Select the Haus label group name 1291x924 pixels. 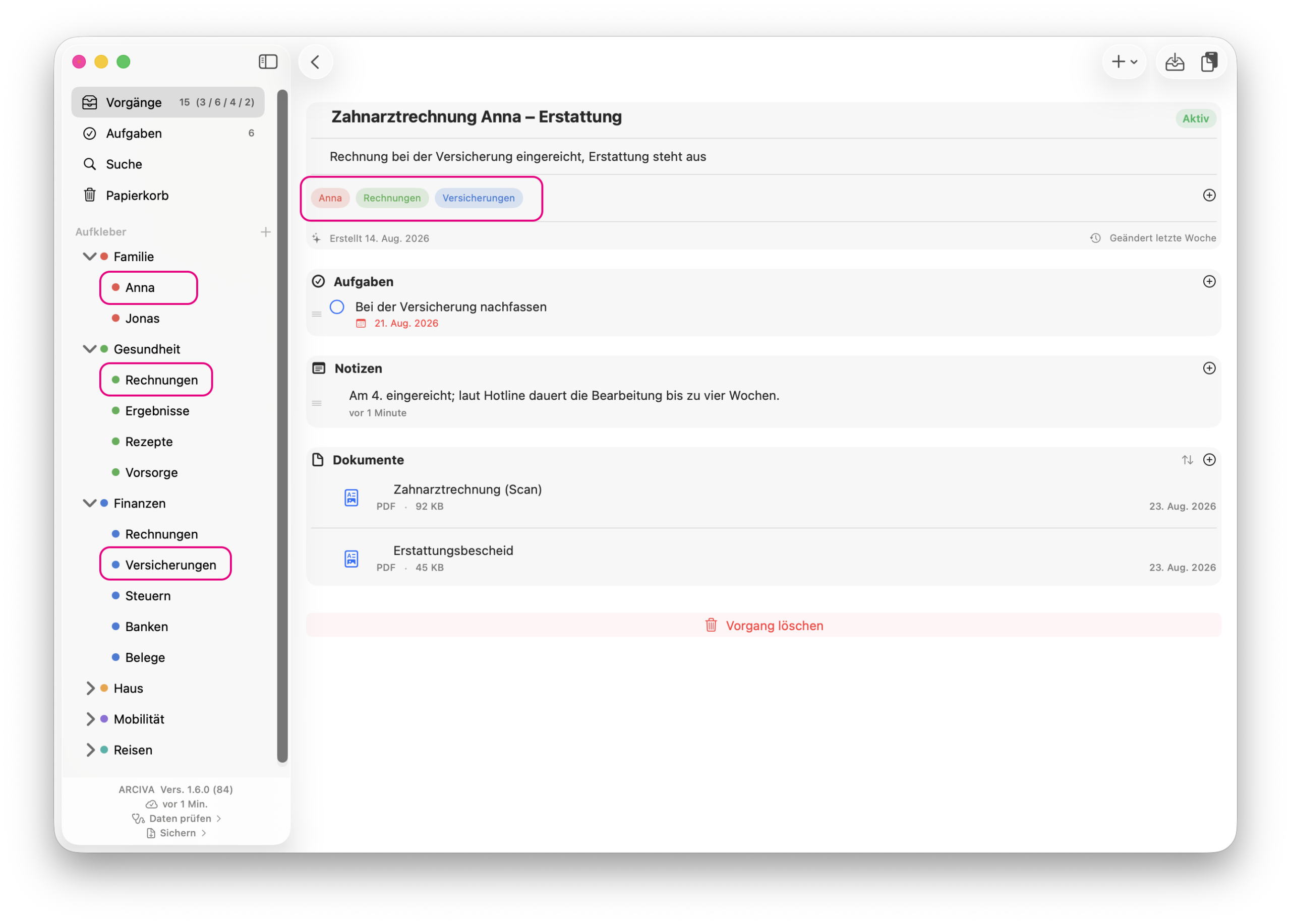[129, 688]
